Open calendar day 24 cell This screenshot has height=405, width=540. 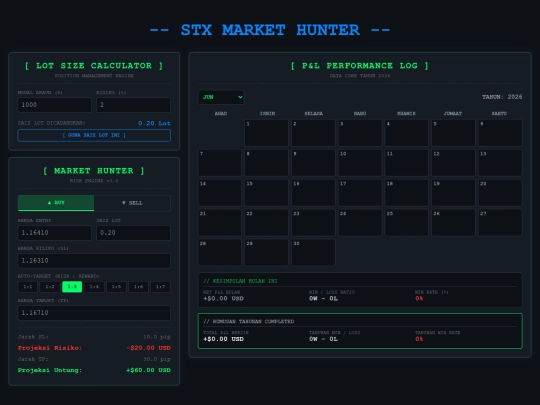pos(360,223)
